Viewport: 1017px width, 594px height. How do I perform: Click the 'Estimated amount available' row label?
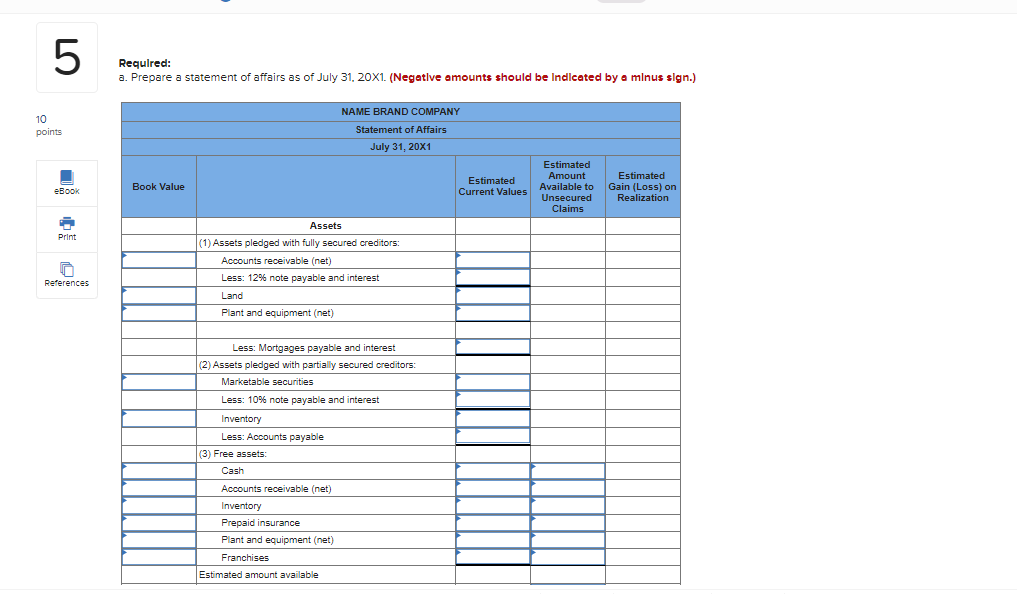point(259,575)
